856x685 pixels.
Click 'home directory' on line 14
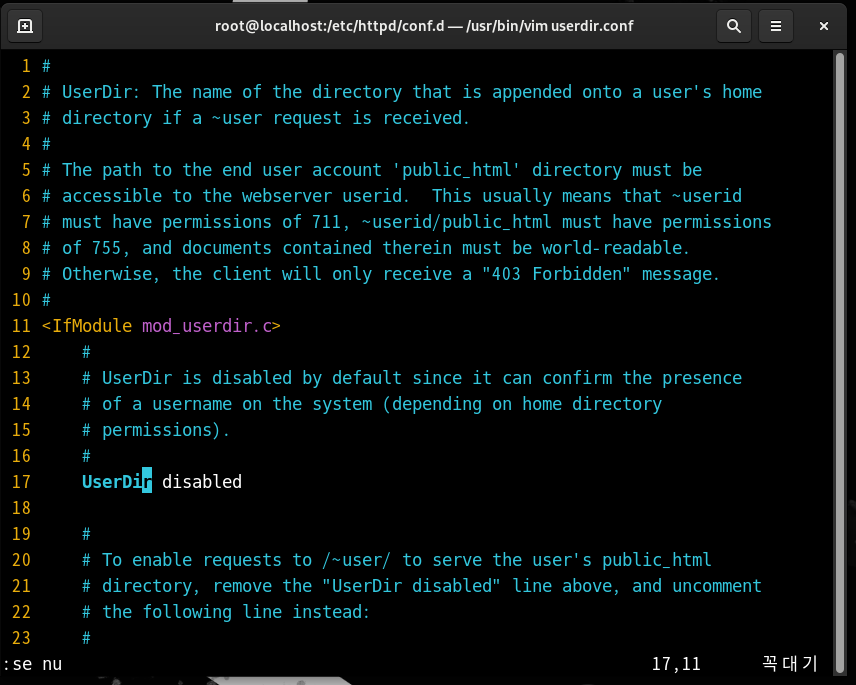[592, 404]
